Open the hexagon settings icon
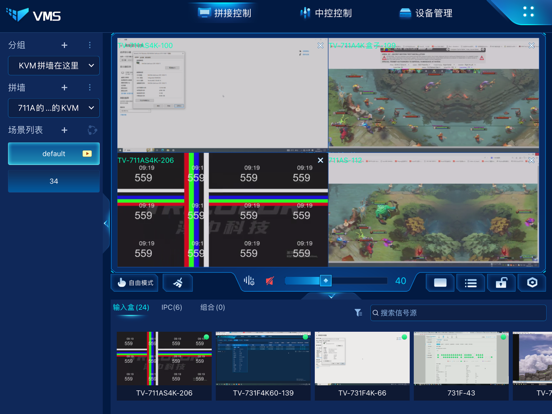This screenshot has height=414, width=552. click(x=532, y=283)
